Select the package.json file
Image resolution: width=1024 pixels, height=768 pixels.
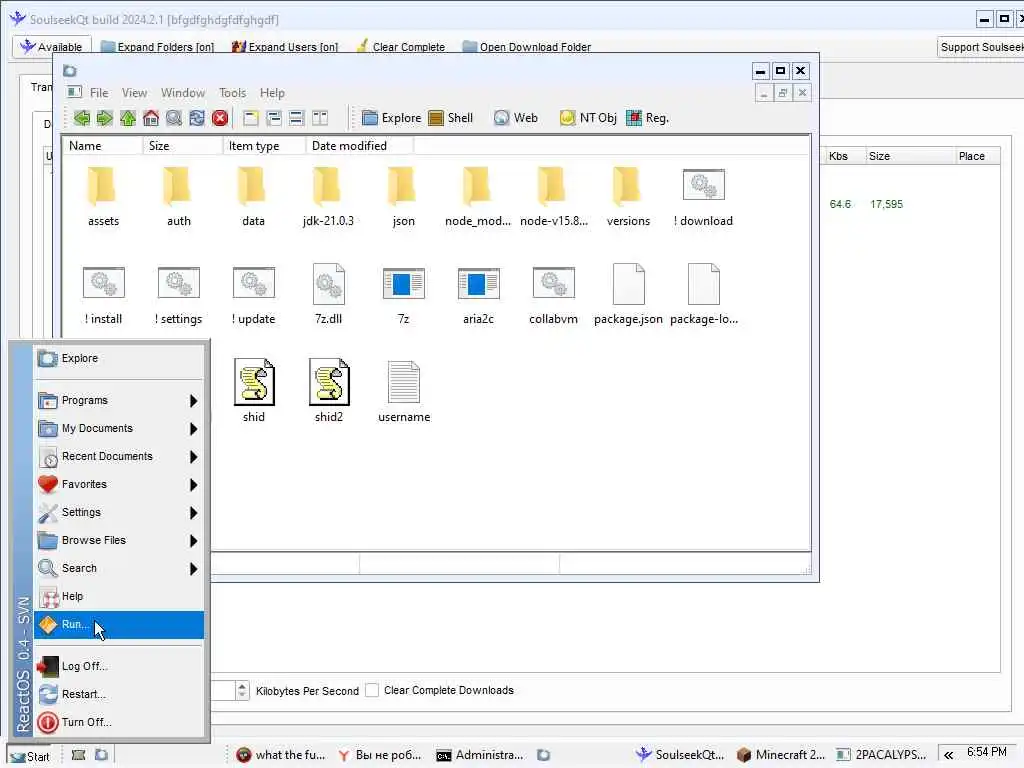[x=628, y=294]
